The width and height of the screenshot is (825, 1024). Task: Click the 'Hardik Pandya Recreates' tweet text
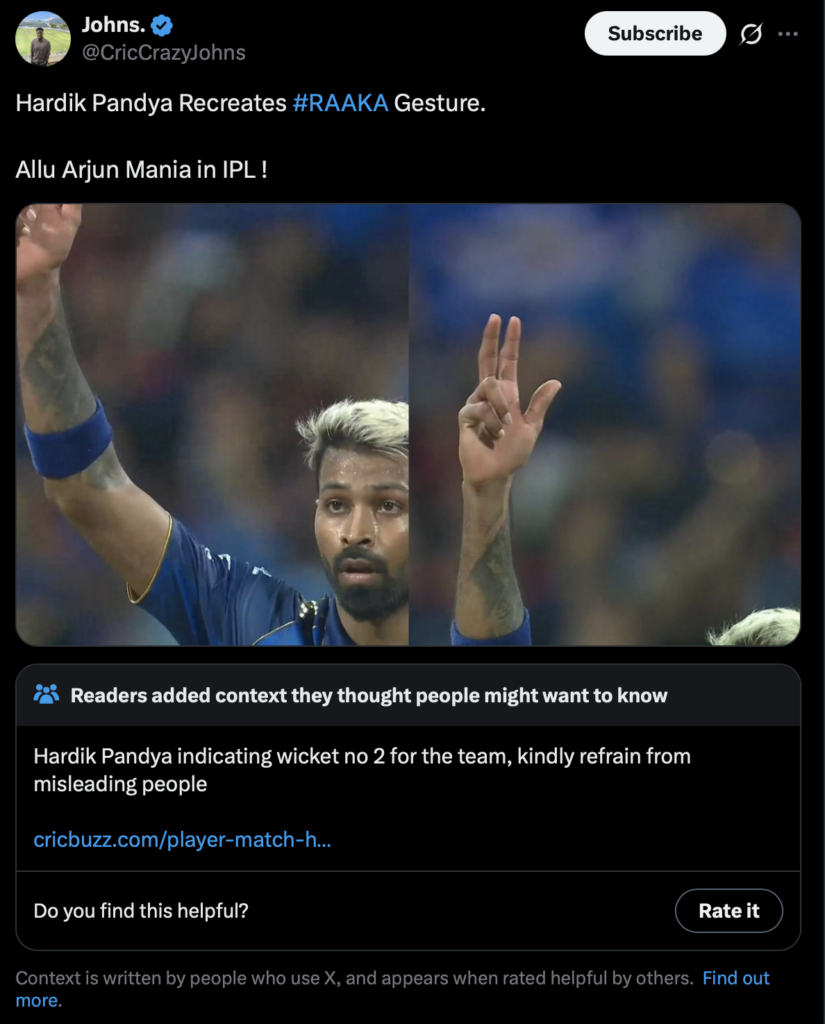pos(151,103)
